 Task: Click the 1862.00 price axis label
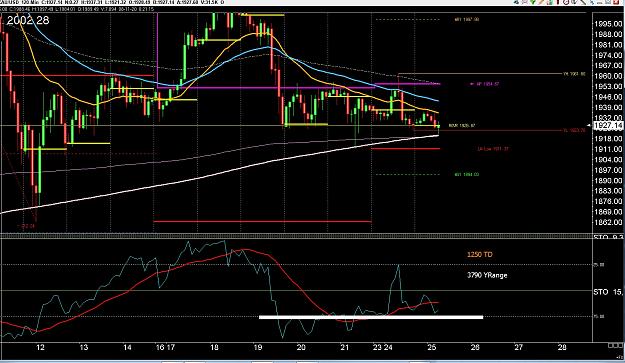(x=608, y=222)
